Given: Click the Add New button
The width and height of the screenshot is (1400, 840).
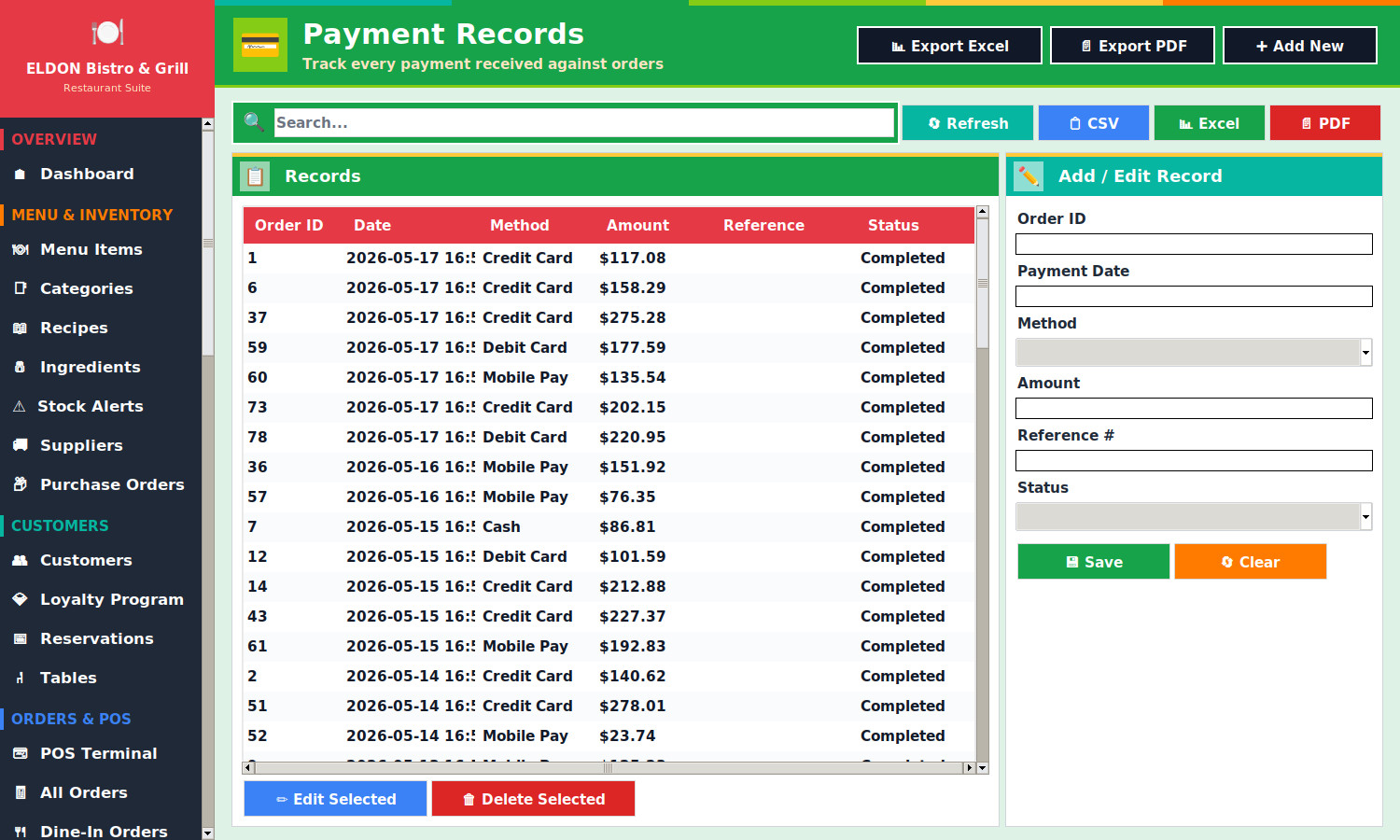Looking at the screenshot, I should click(1299, 46).
